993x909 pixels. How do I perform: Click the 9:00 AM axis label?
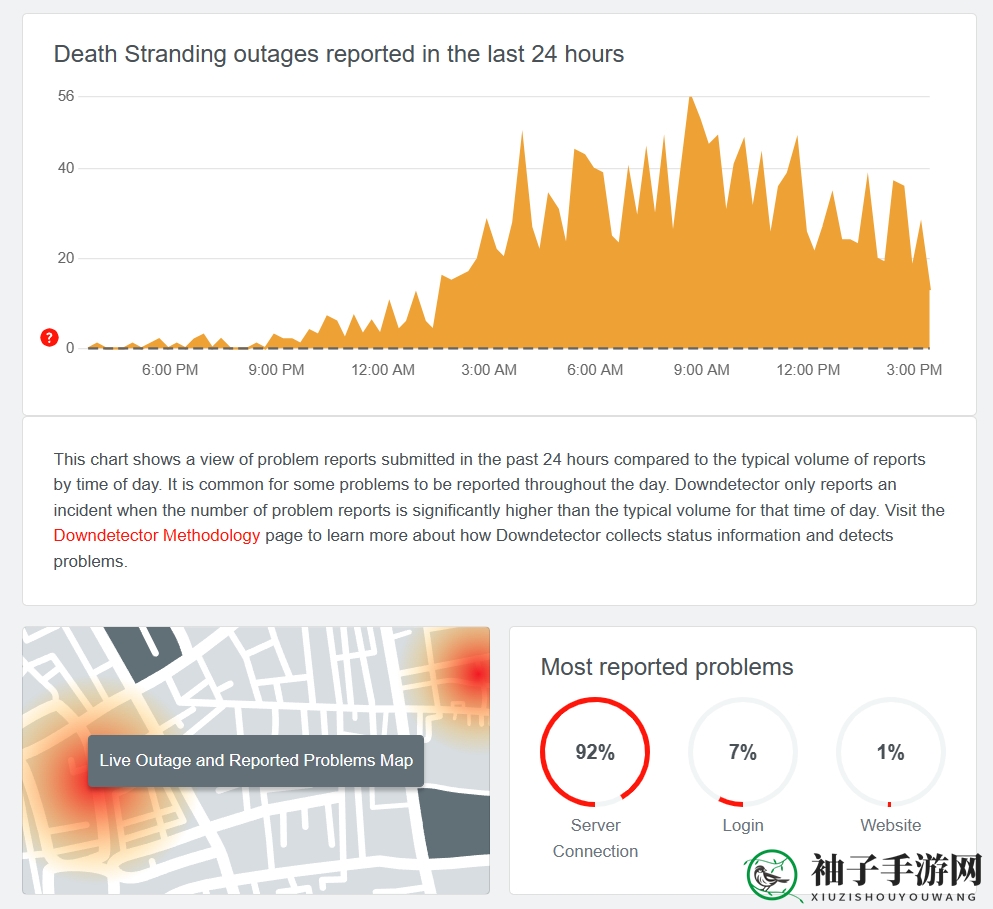pyautogui.click(x=701, y=370)
